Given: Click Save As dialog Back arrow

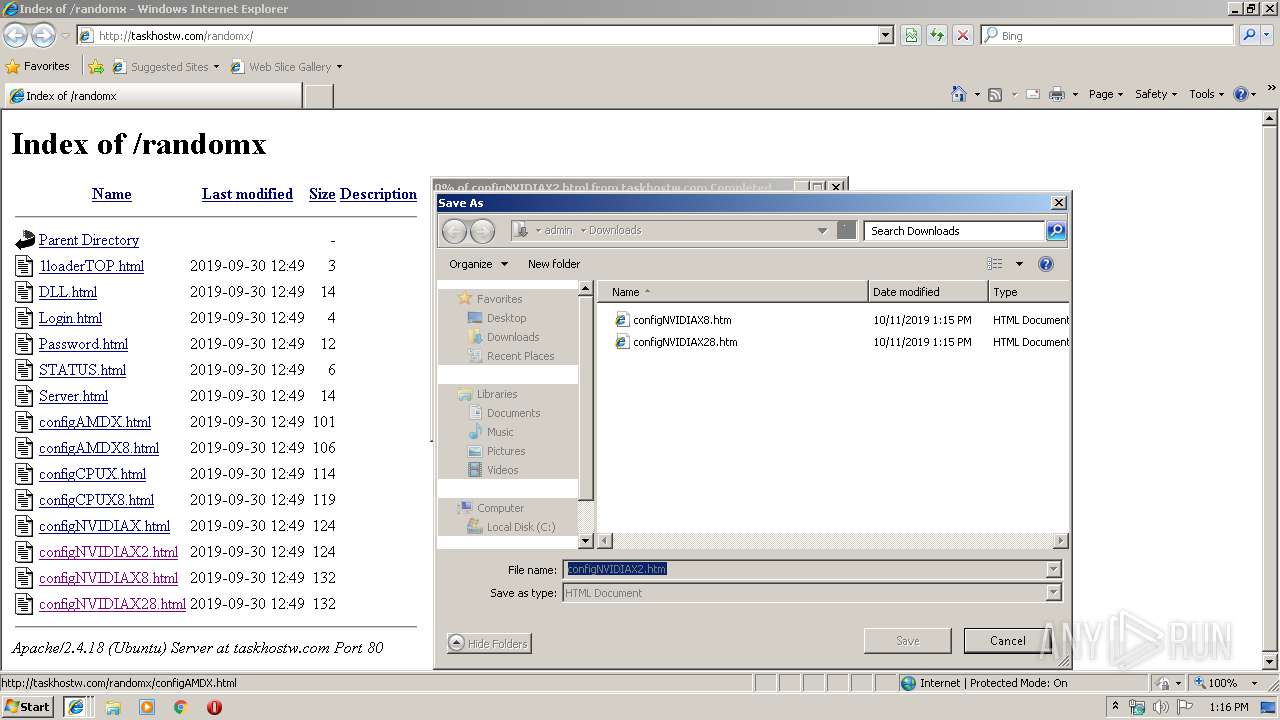Looking at the screenshot, I should pos(455,231).
